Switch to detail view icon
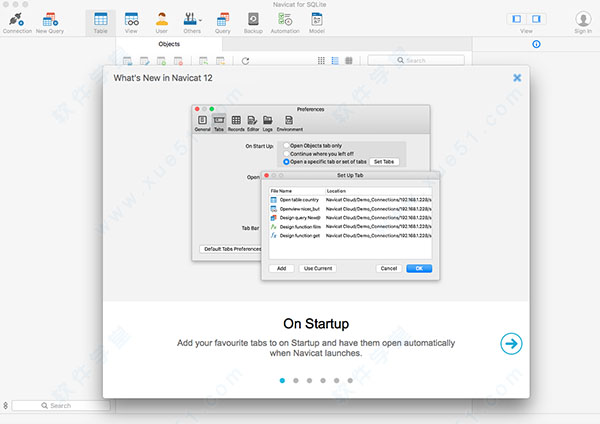 pos(349,60)
